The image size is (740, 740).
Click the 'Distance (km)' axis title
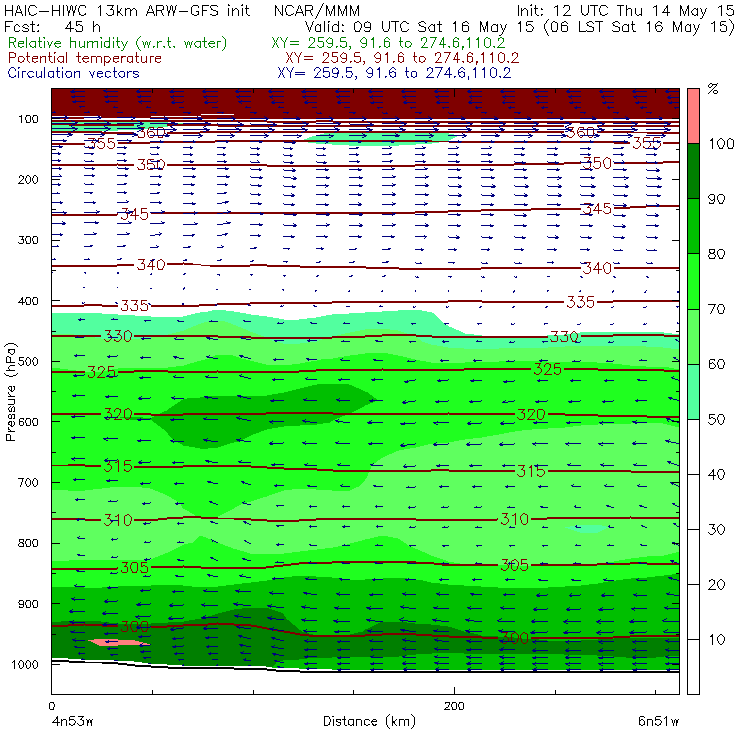[370, 722]
